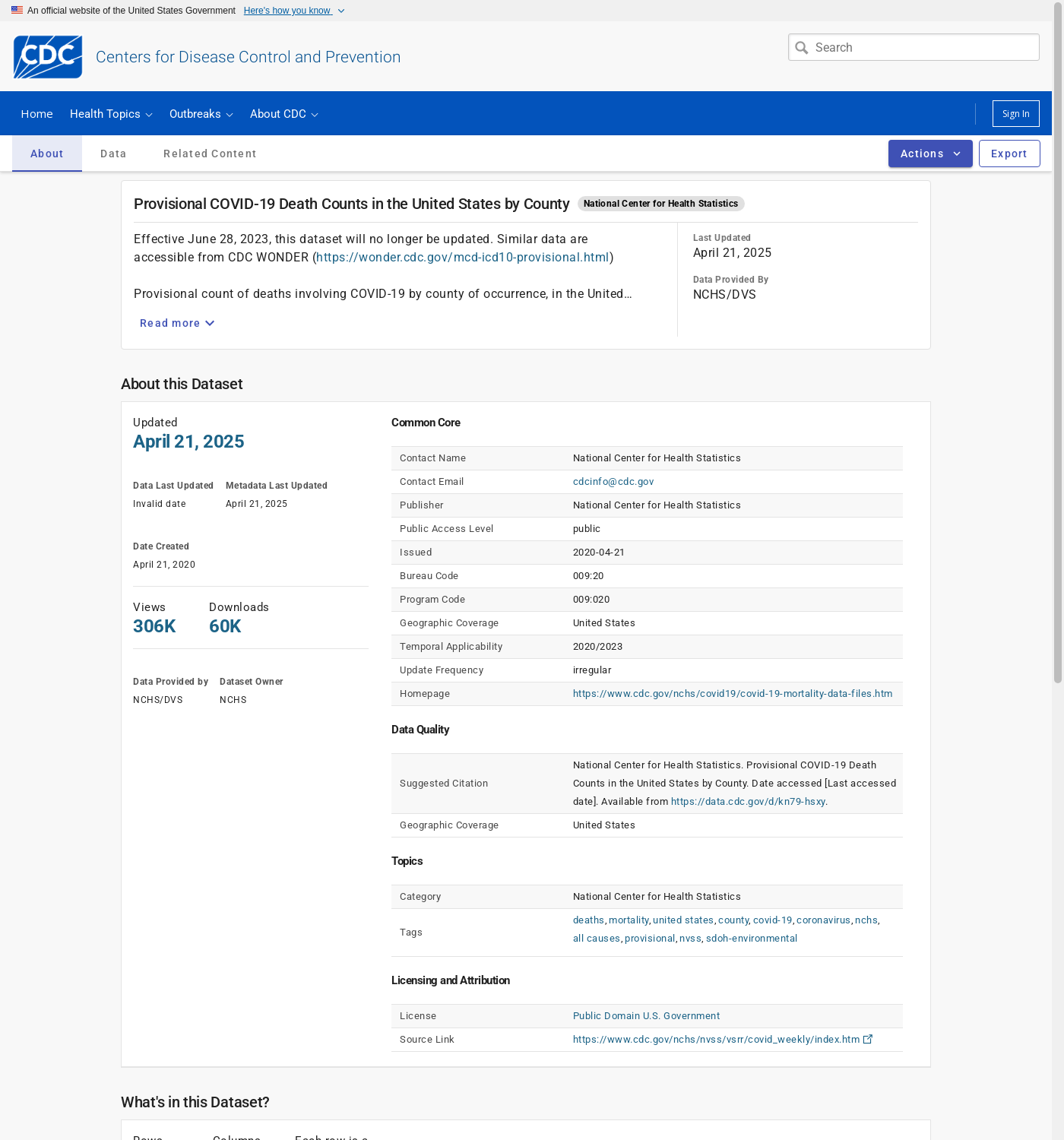Open the Public Domain U.S. Government license link
1064x1140 pixels.
pos(646,1016)
